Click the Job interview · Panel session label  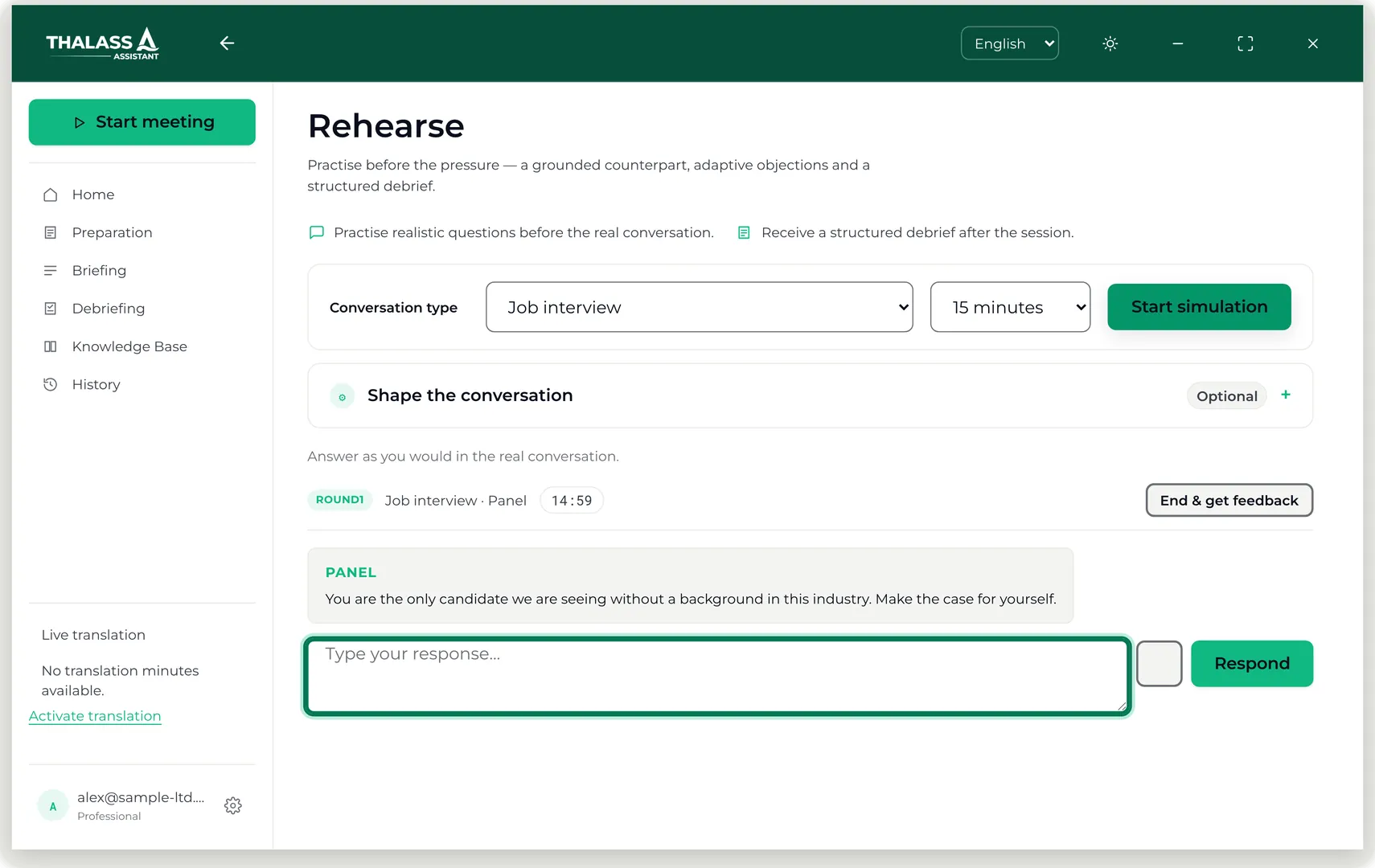456,501
